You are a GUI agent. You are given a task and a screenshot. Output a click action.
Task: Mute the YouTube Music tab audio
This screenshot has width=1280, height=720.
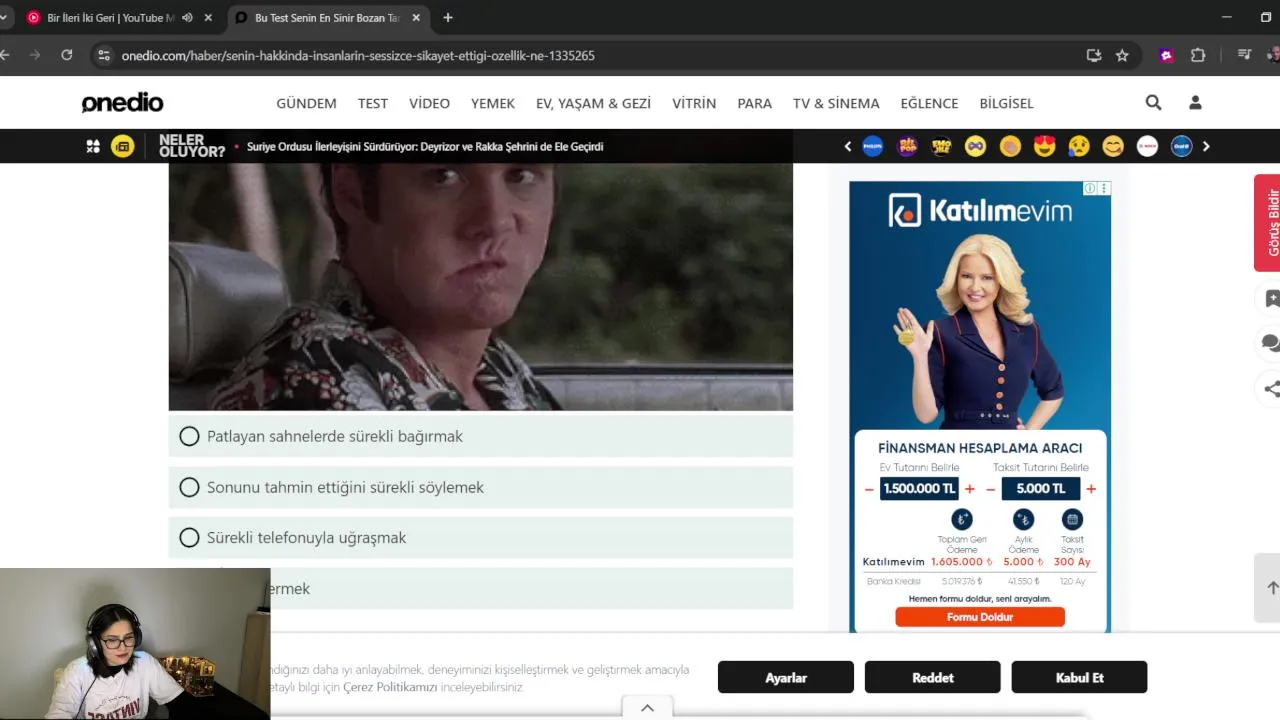point(187,18)
